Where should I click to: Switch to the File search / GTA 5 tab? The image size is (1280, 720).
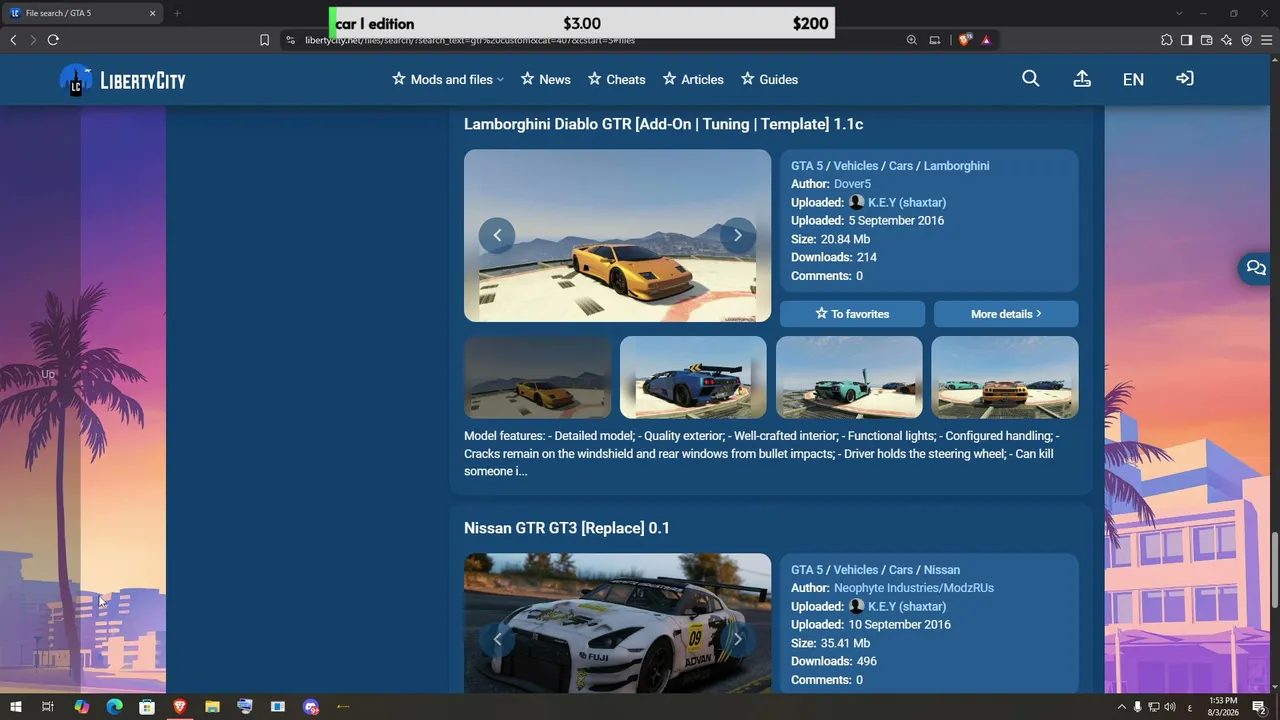point(84,13)
